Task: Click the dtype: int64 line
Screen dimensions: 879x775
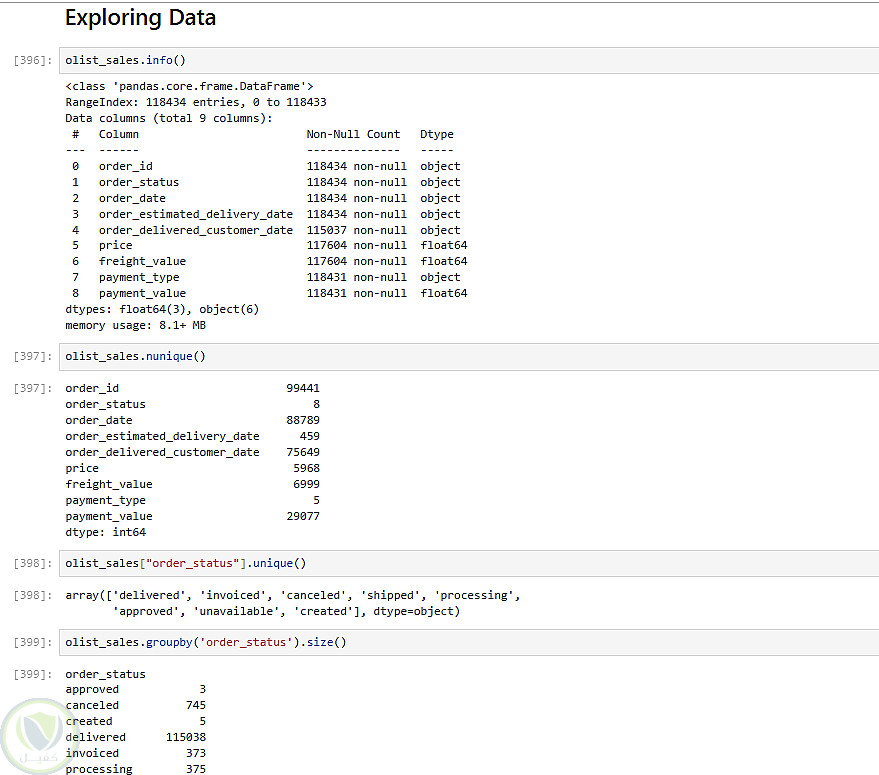Action: 105,532
